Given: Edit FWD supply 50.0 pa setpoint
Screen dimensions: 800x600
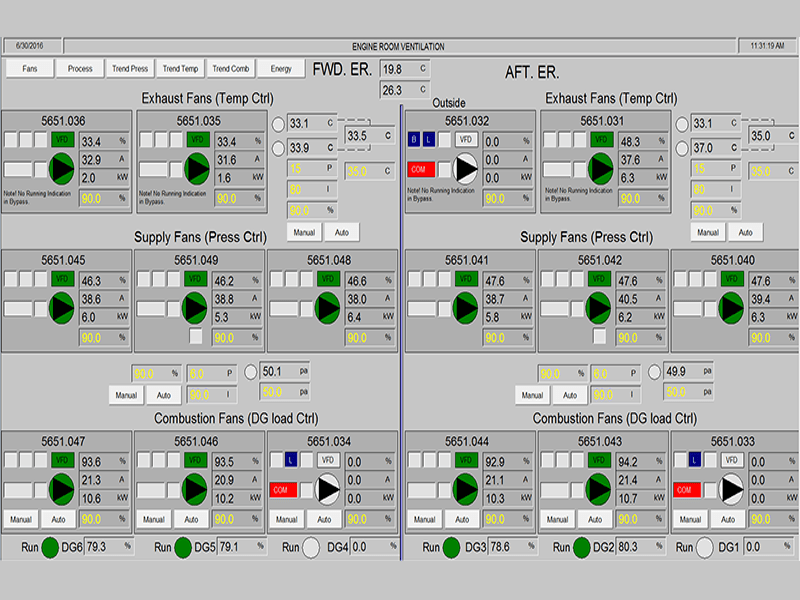Looking at the screenshot, I should 285,392.
